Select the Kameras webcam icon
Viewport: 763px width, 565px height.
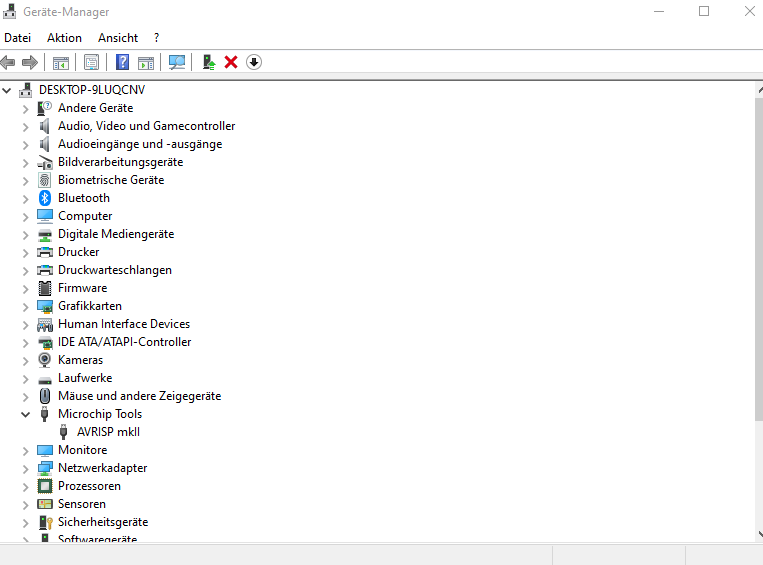point(45,360)
